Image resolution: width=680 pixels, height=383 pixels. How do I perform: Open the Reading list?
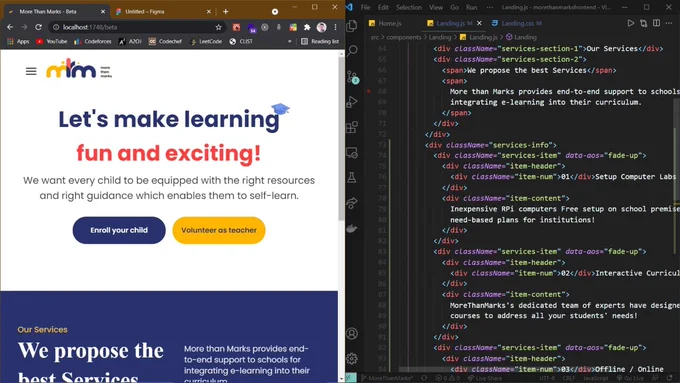pyautogui.click(x=320, y=42)
